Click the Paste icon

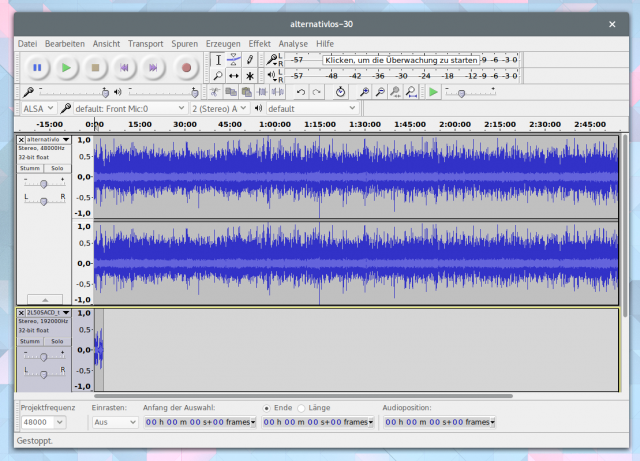tap(246, 92)
